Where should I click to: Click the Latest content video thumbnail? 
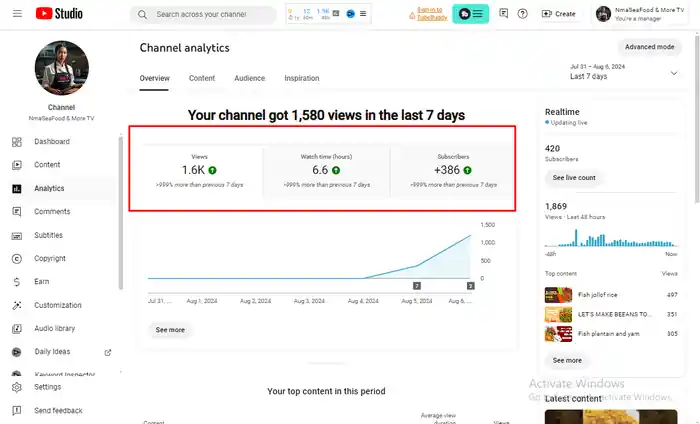pos(611,417)
